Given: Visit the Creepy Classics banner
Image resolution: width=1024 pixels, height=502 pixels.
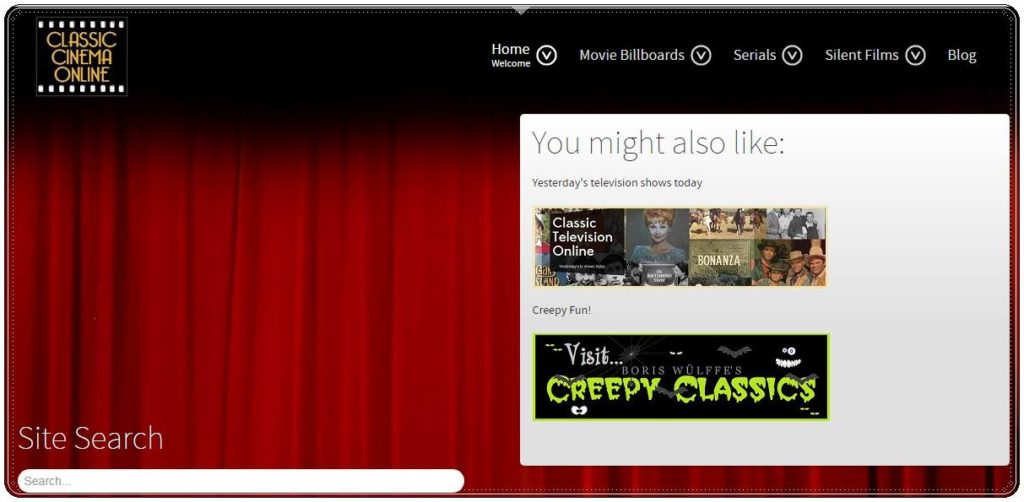Looking at the screenshot, I should coord(681,377).
